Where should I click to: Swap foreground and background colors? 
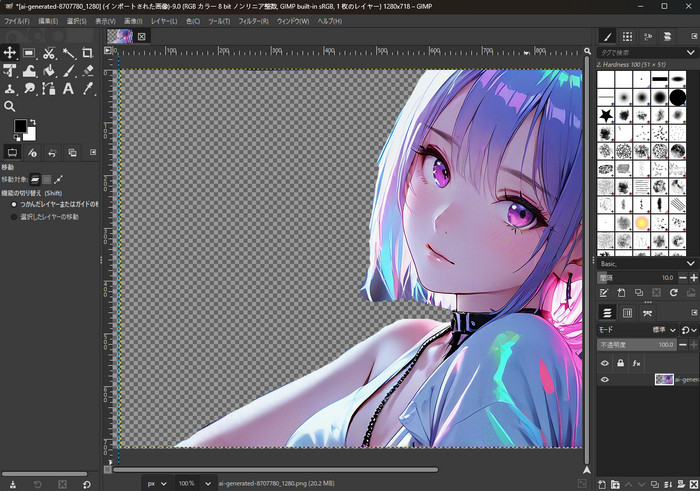click(33, 121)
